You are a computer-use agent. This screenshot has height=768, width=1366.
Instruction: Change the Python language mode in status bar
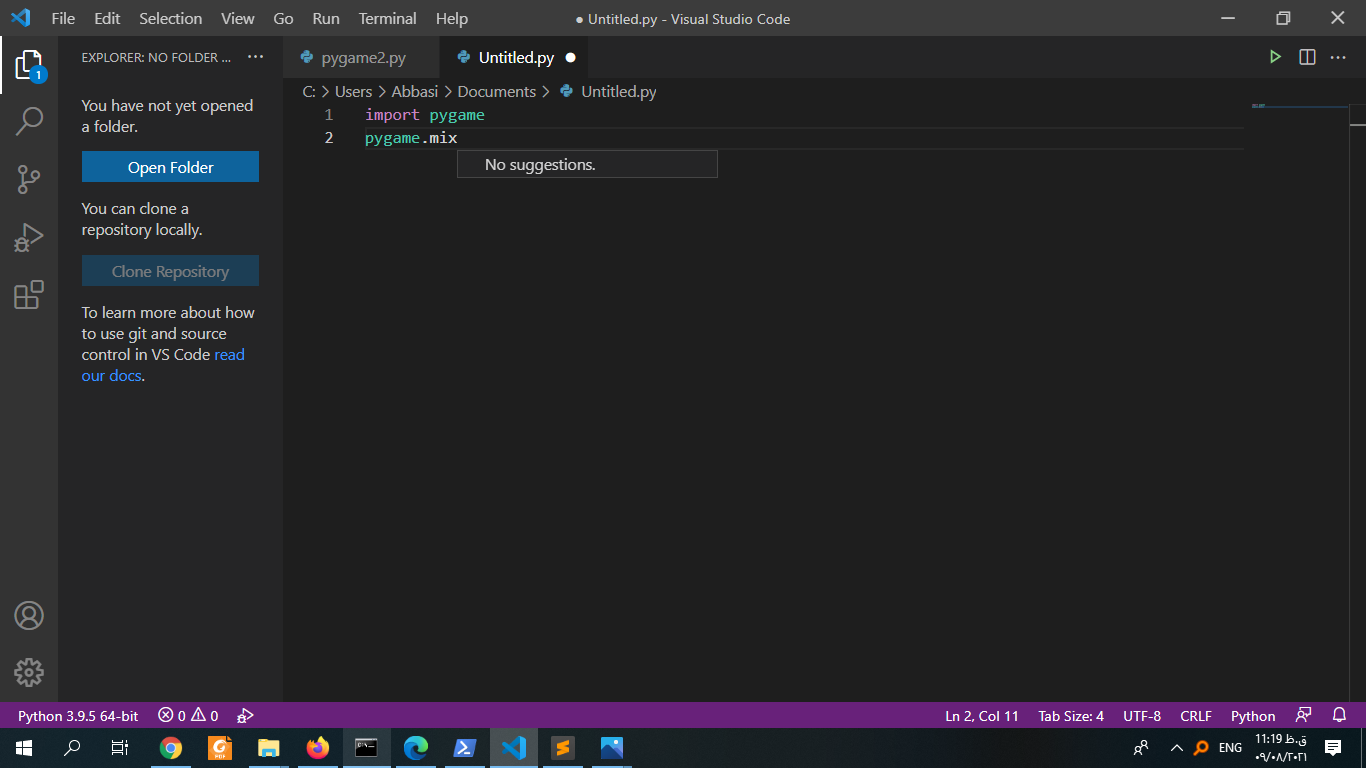(1253, 716)
